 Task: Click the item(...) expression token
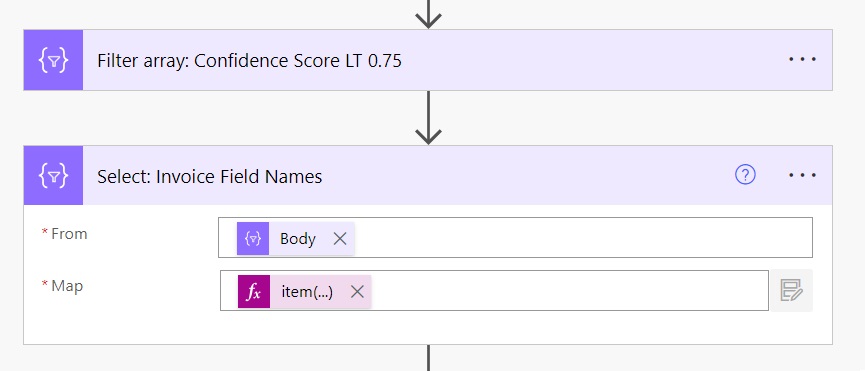click(x=305, y=292)
